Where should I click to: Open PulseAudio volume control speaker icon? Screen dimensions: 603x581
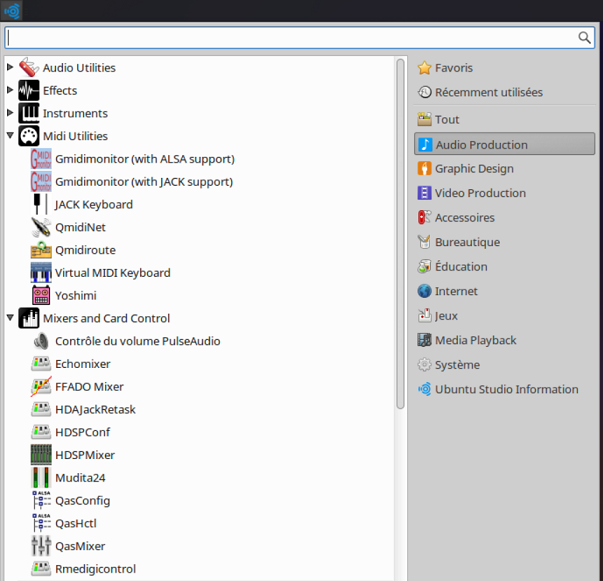point(41,341)
